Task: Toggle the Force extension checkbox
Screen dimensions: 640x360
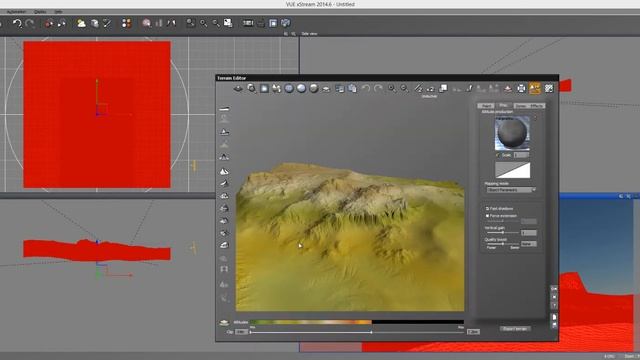Action: tap(487, 216)
